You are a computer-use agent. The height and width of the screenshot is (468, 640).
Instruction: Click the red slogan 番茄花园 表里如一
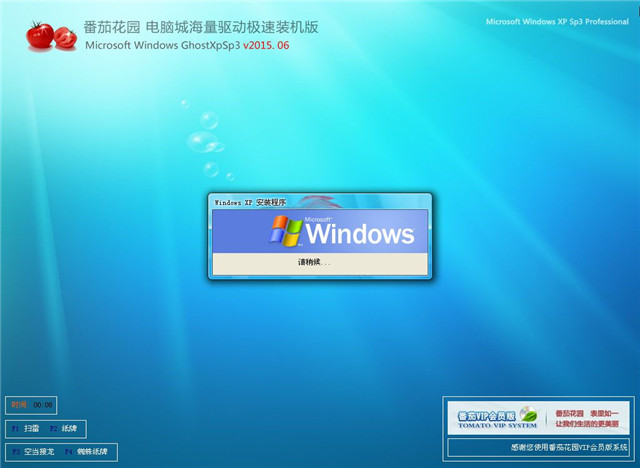587,414
